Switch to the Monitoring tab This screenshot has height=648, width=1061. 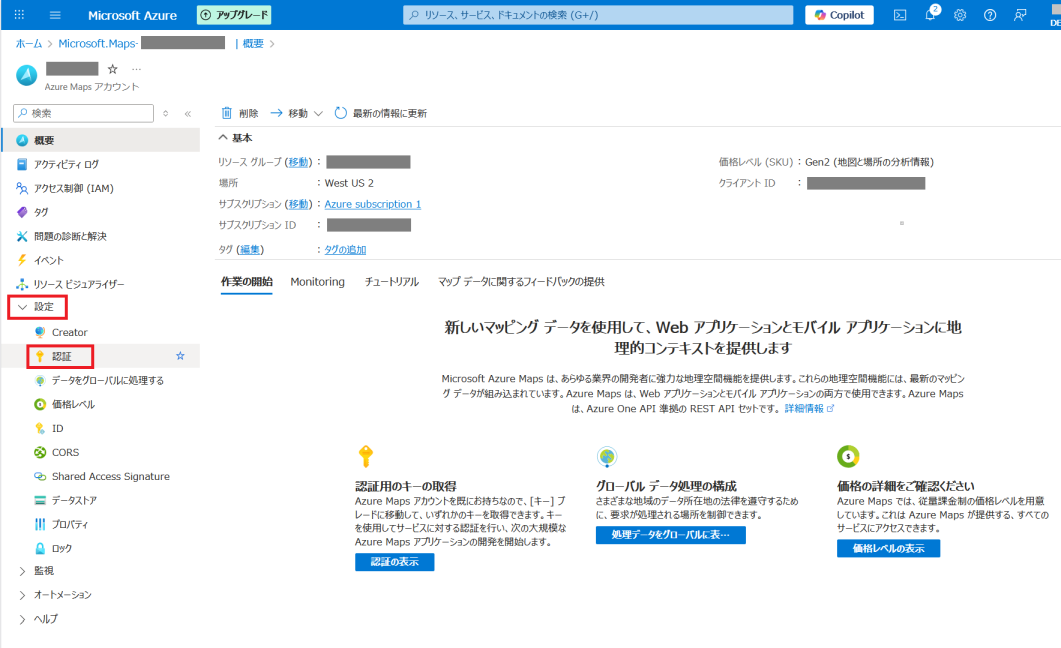click(317, 281)
